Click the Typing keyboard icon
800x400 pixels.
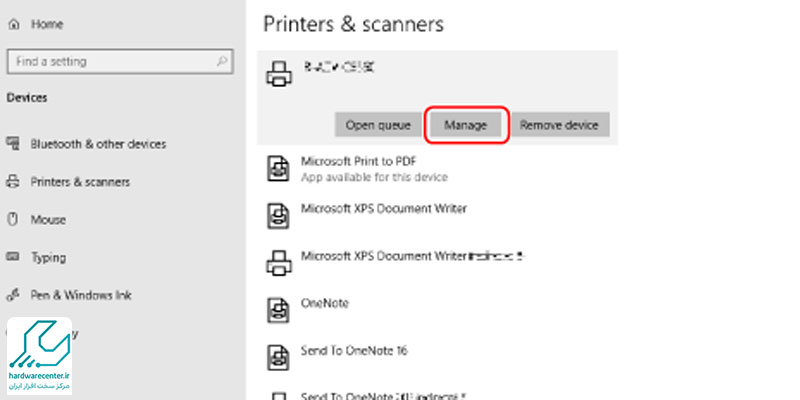coord(13,257)
